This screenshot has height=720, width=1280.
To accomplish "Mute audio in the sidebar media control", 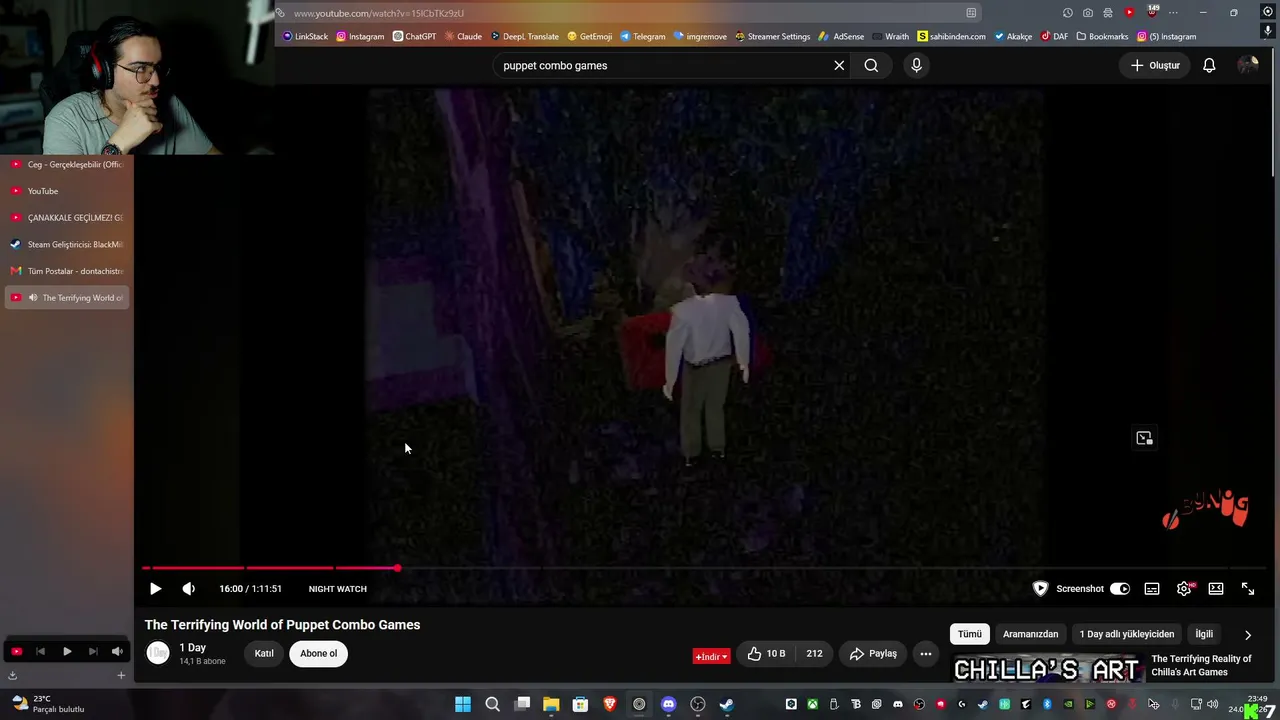I will (x=117, y=651).
